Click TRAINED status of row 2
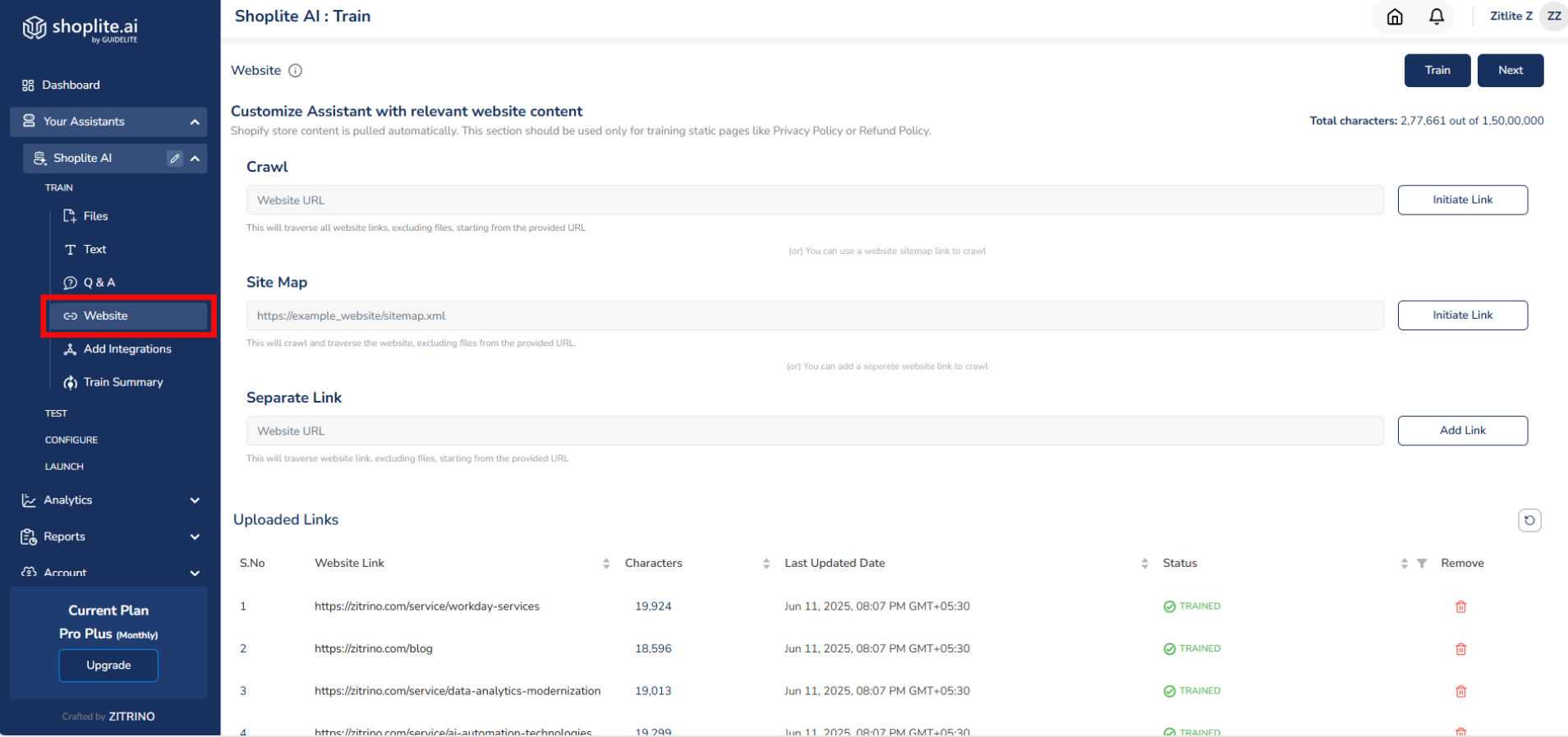Screen dimensions: 1568x737 [1192, 649]
